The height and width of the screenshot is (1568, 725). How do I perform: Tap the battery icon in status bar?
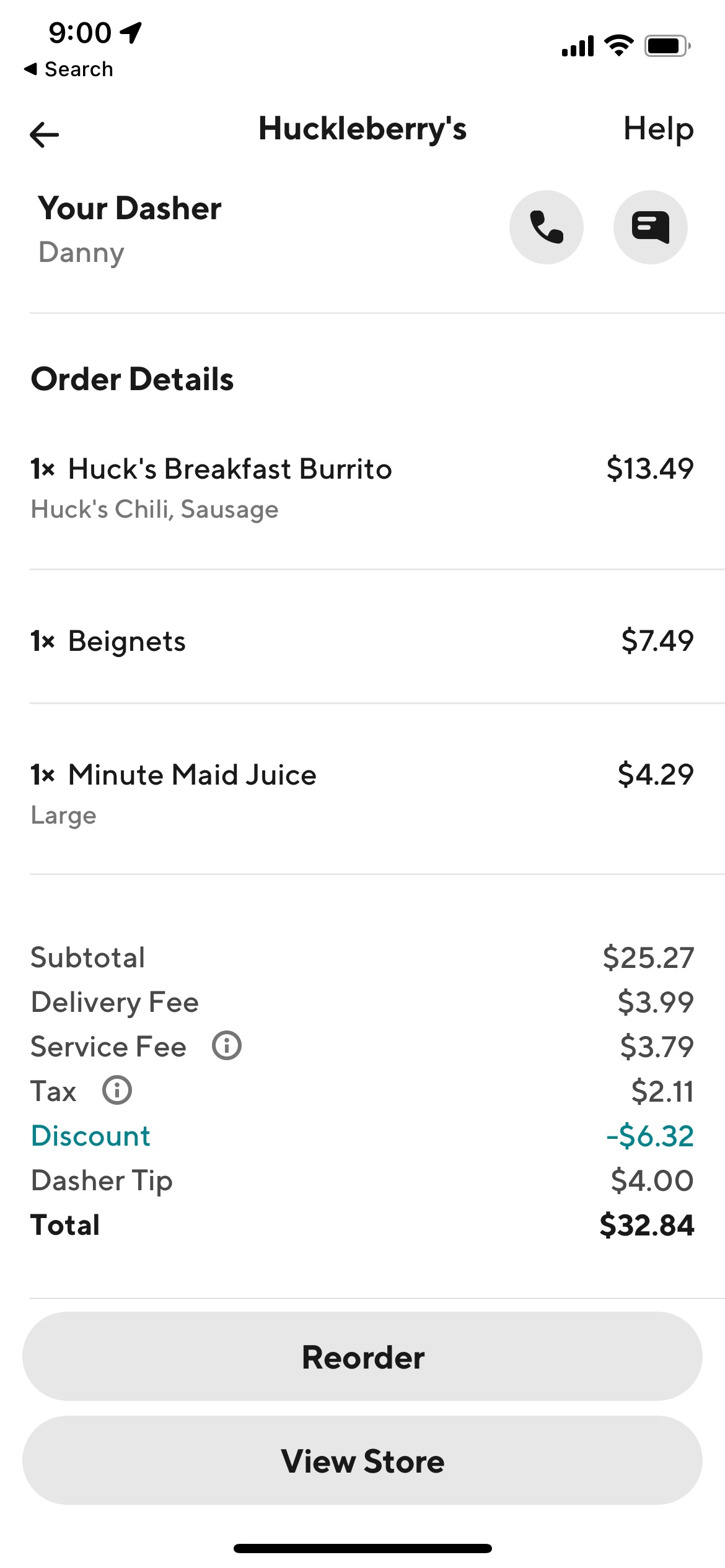pos(667,46)
